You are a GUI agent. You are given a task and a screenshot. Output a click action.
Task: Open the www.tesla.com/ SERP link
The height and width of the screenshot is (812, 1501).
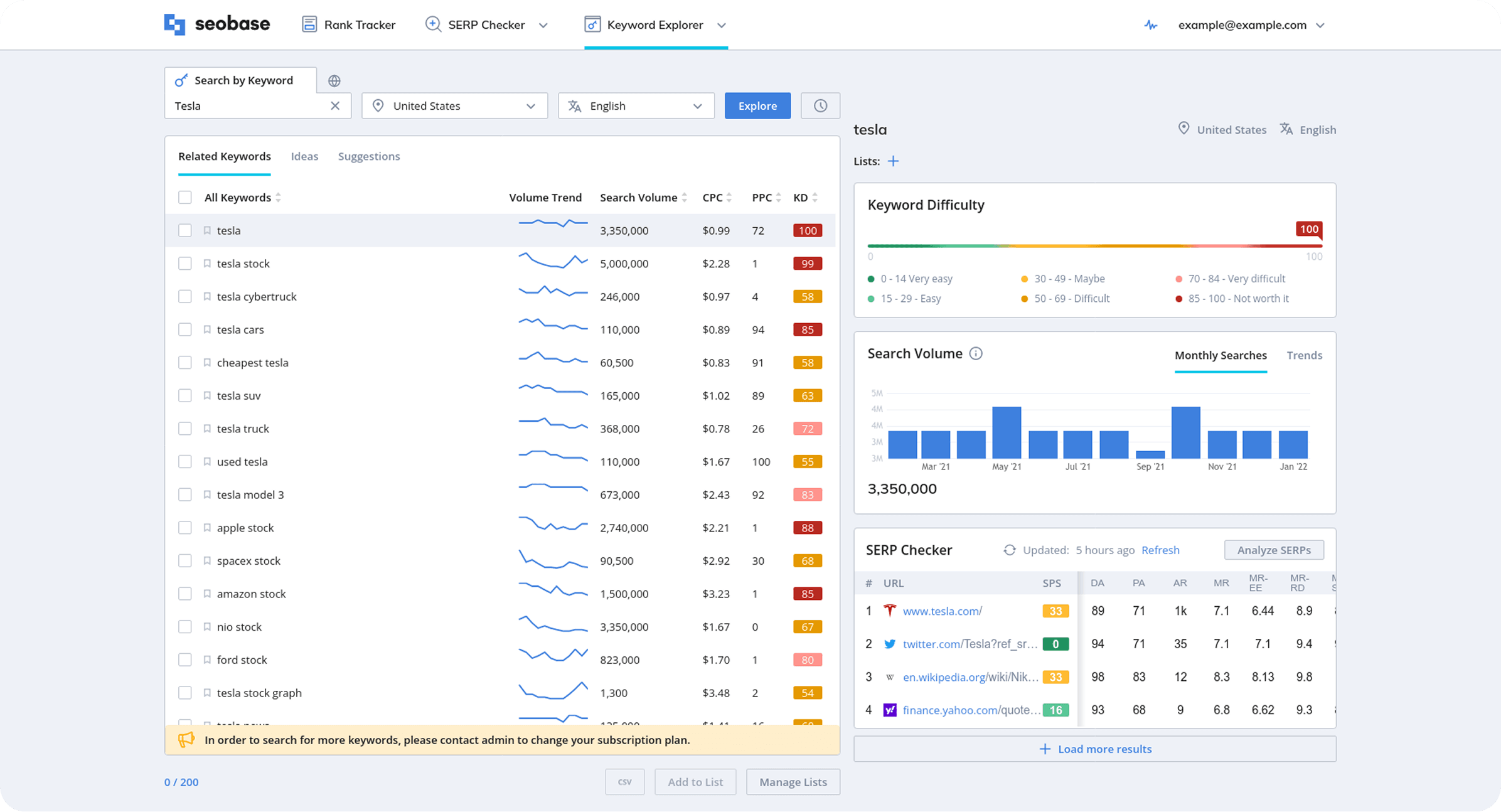coord(942,611)
